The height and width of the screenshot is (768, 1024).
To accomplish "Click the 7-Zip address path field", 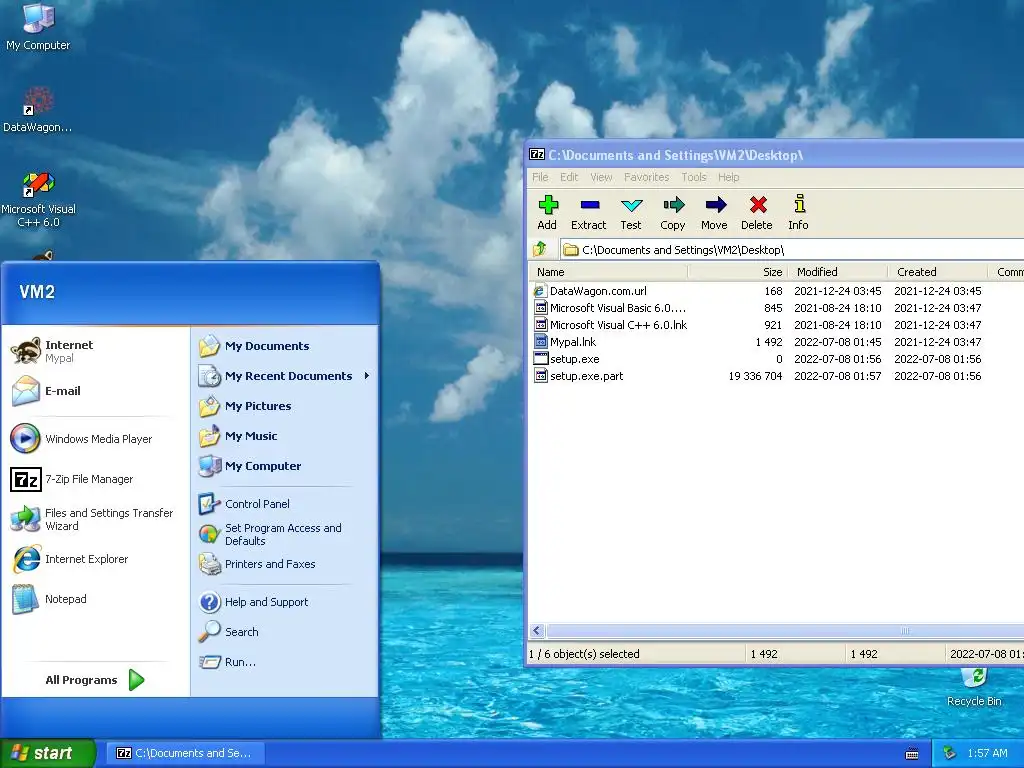I will (792, 249).
